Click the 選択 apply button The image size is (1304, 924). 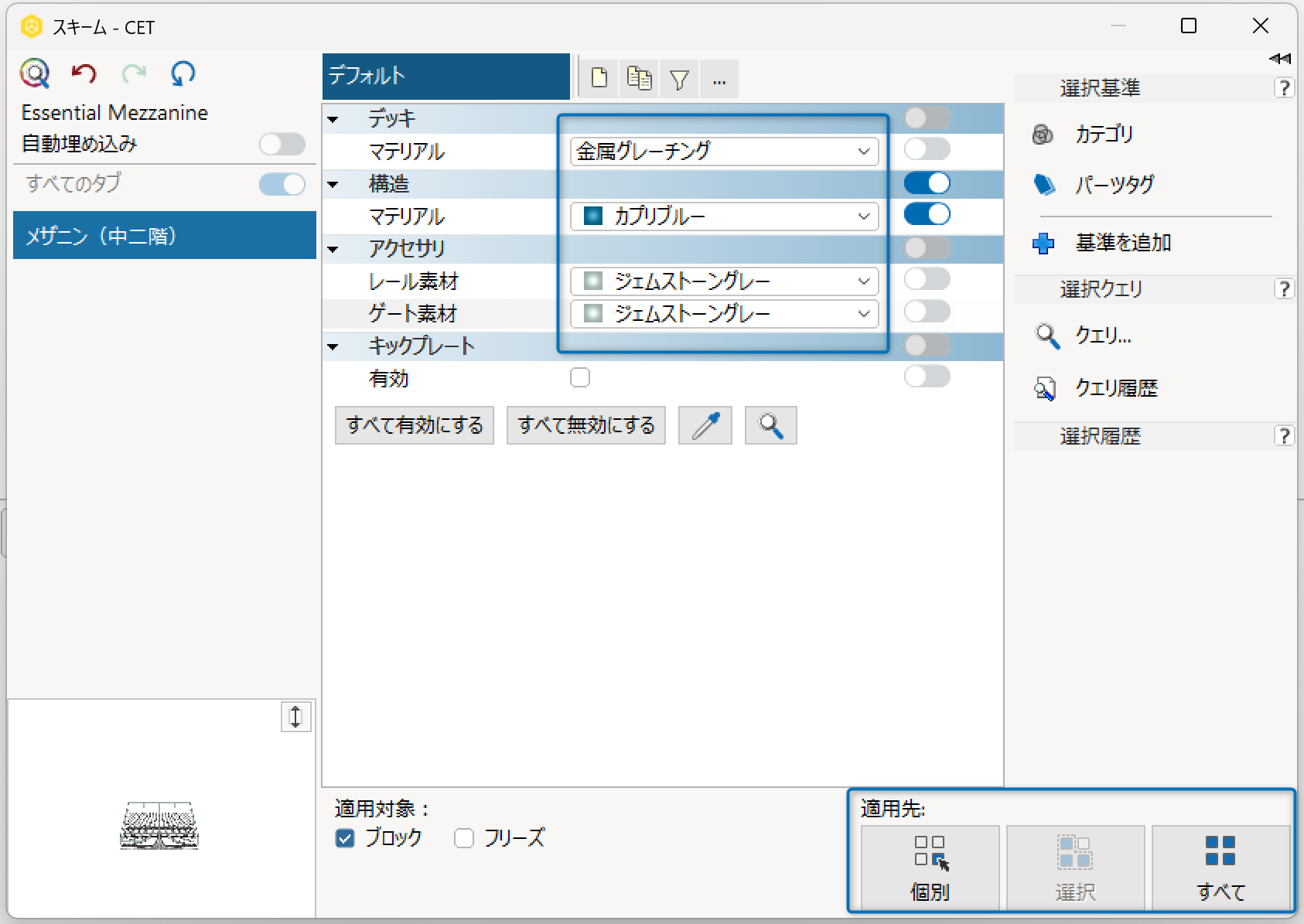point(1076,868)
